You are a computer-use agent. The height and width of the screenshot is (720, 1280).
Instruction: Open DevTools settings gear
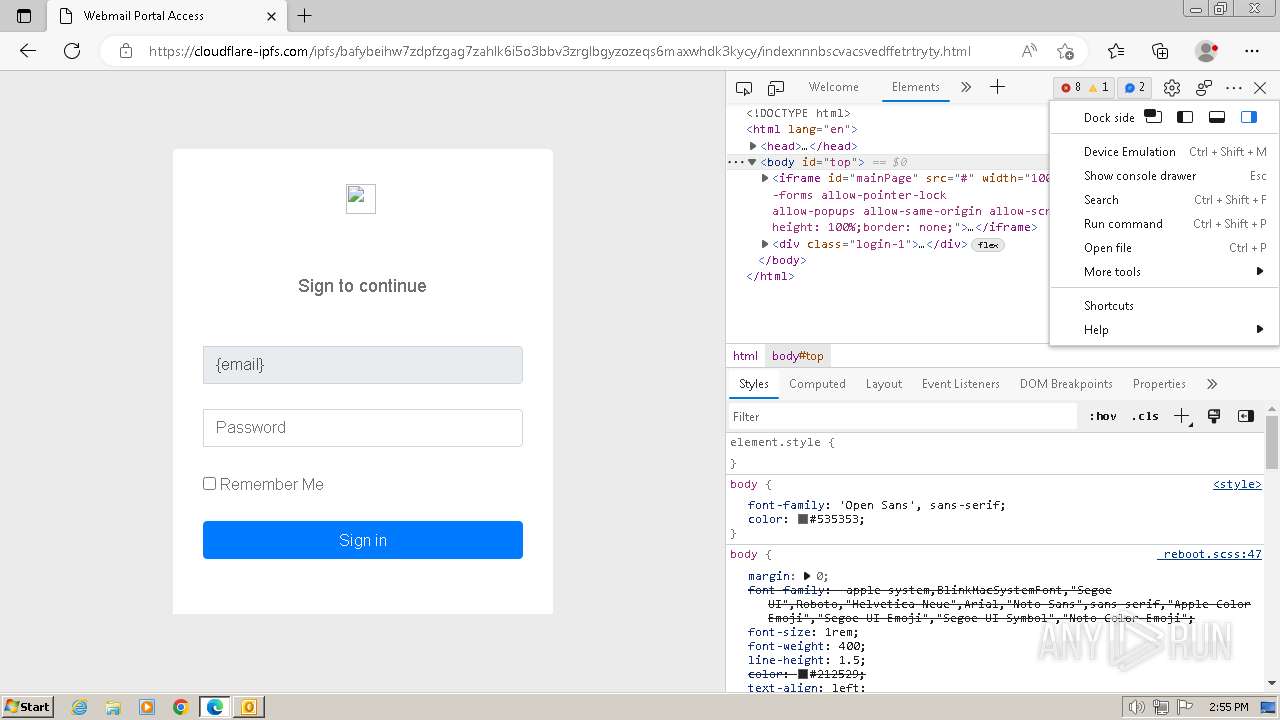pos(1172,88)
